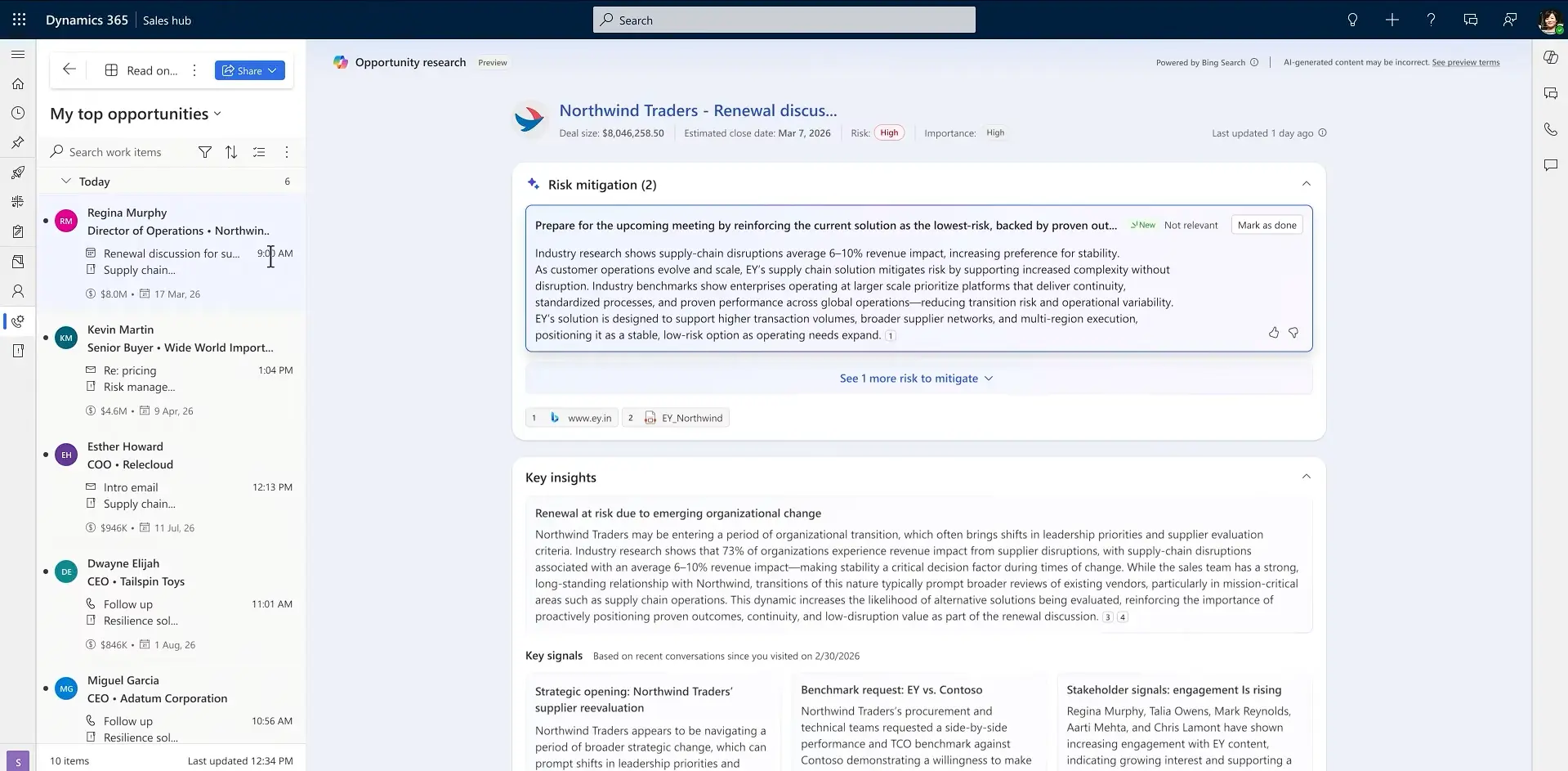Click the sort arrows icon
The width and height of the screenshot is (1568, 771).
pos(231,152)
